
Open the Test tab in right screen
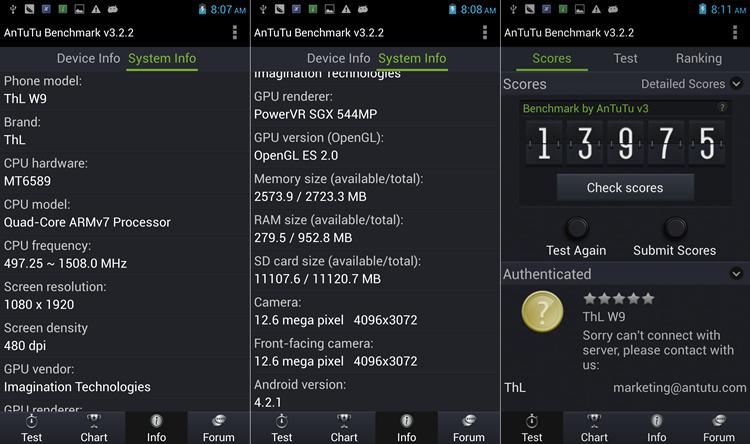625,58
